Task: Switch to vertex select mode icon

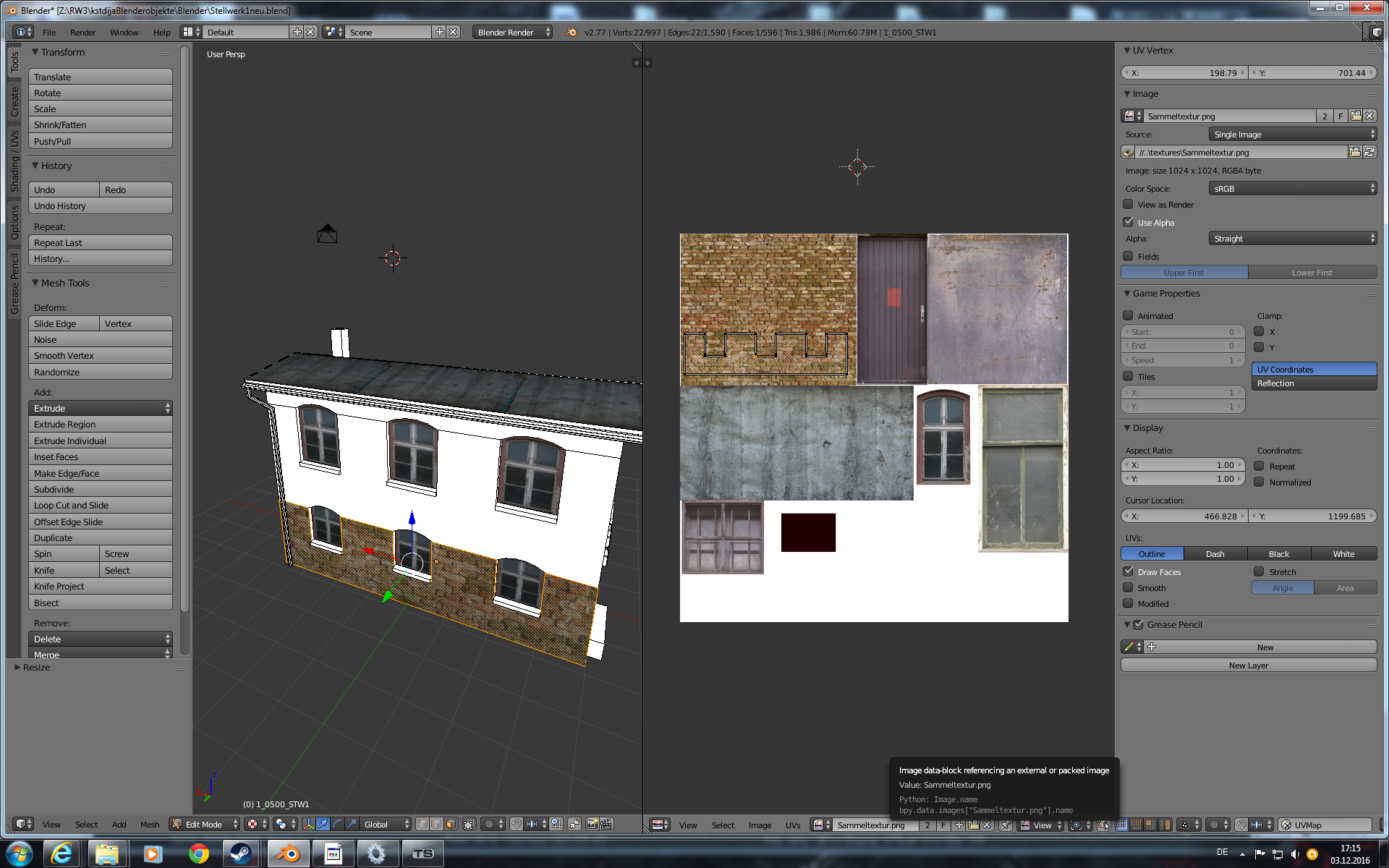Action: (422, 824)
